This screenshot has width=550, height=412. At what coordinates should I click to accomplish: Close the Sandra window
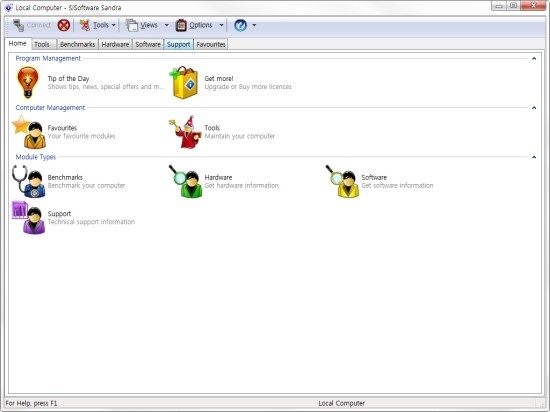pyautogui.click(x=533, y=6)
